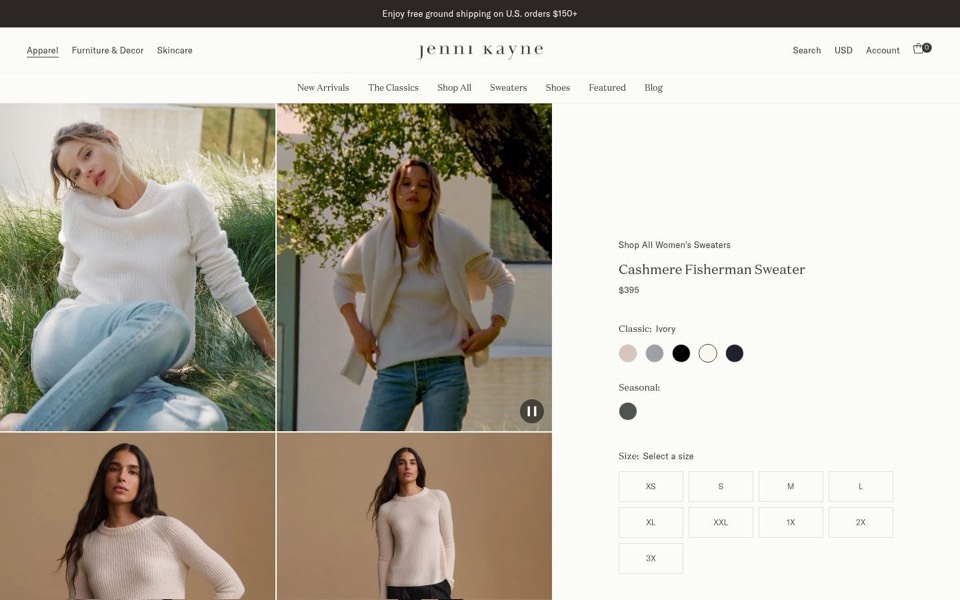
Task: Open the USD currency selector
Action: tap(843, 50)
